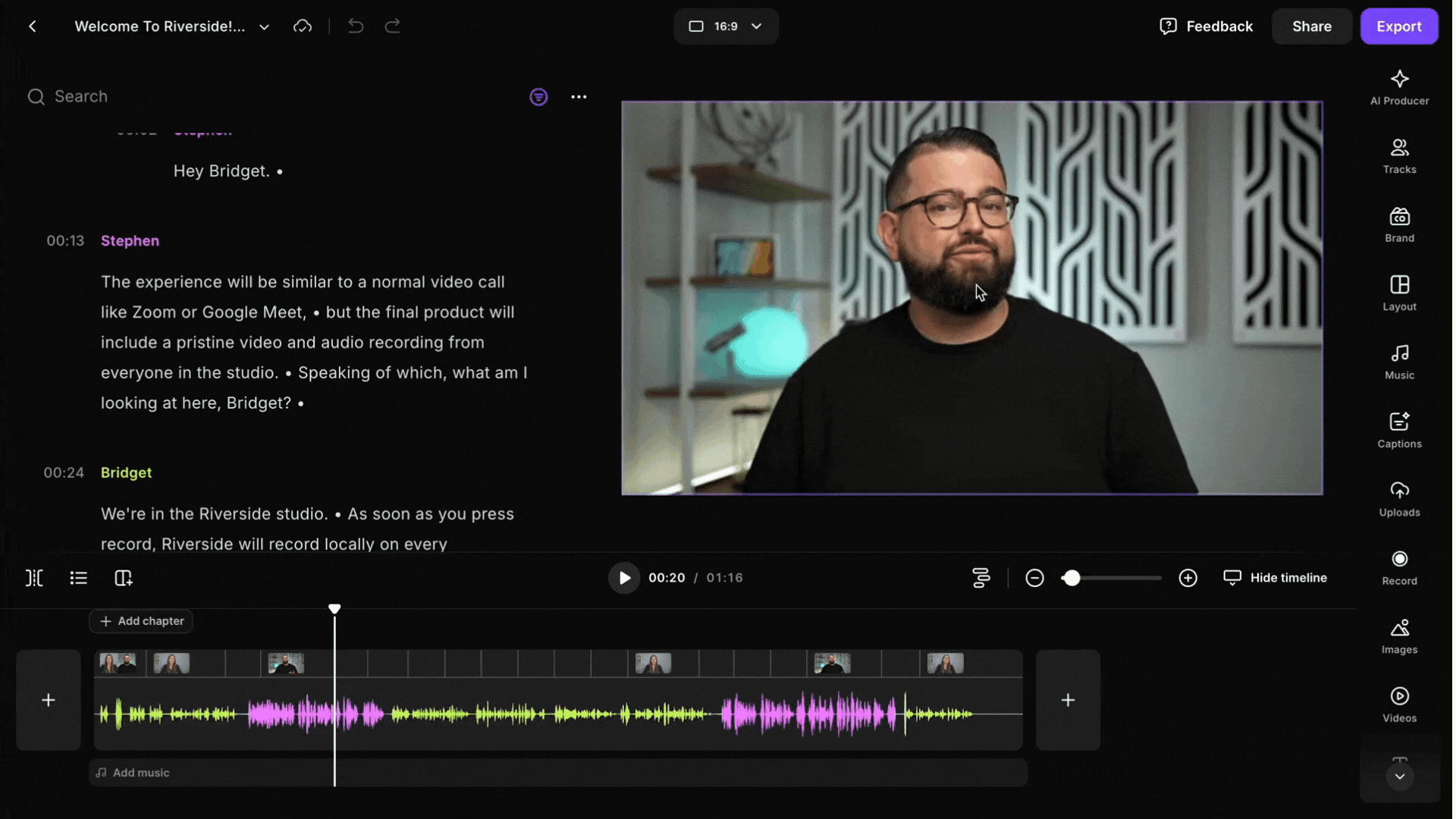Click Add chapter button
Viewport: 1456px width, 819px height.
pos(142,623)
